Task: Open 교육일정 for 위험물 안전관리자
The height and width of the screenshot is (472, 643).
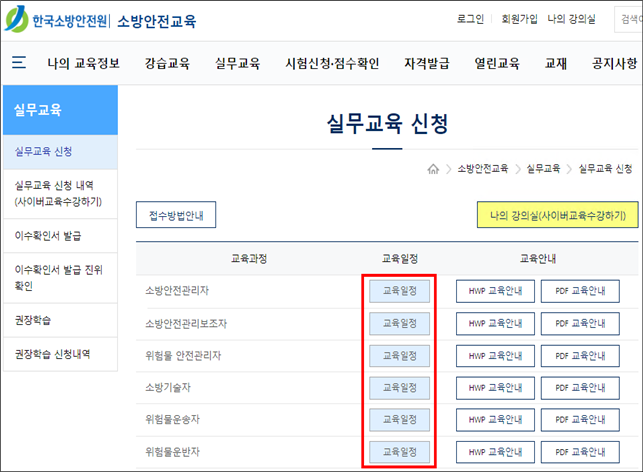Action: [x=399, y=356]
